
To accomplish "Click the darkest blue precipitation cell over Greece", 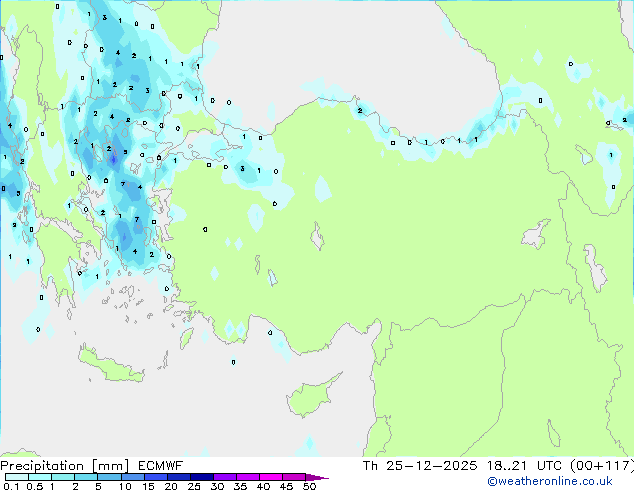I will click(114, 160).
